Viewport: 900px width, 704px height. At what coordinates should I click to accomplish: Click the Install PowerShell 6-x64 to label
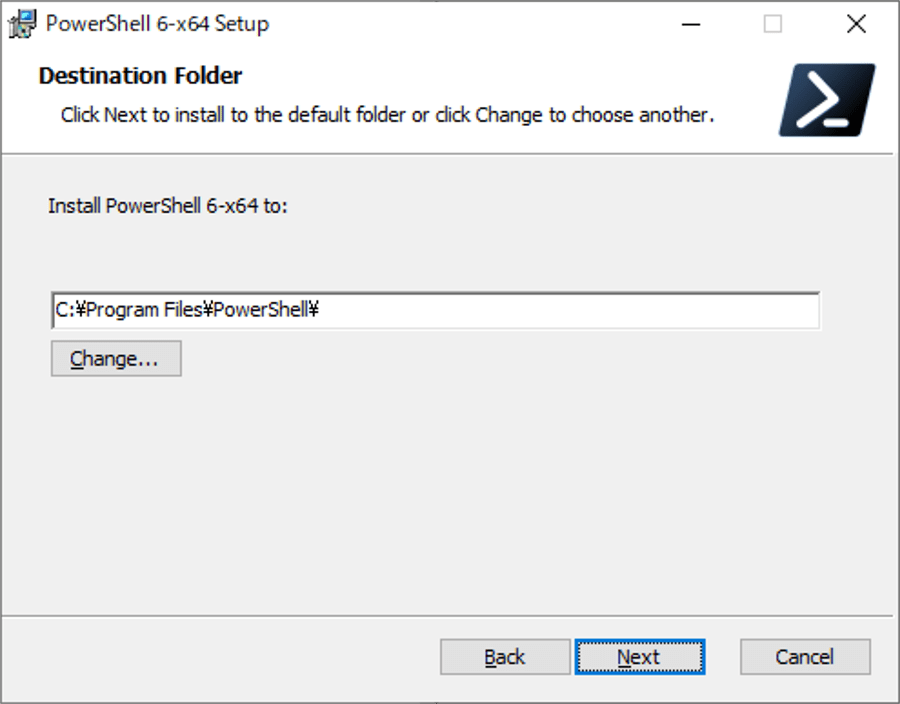(x=168, y=205)
